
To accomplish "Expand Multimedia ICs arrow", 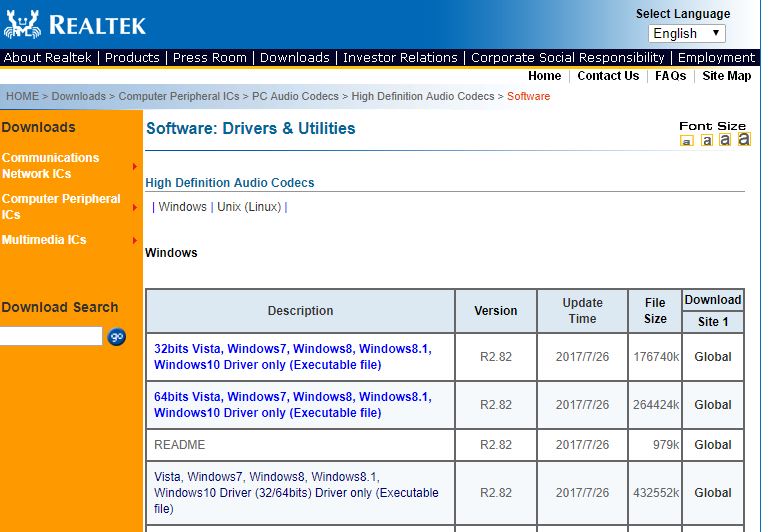I will (134, 240).
